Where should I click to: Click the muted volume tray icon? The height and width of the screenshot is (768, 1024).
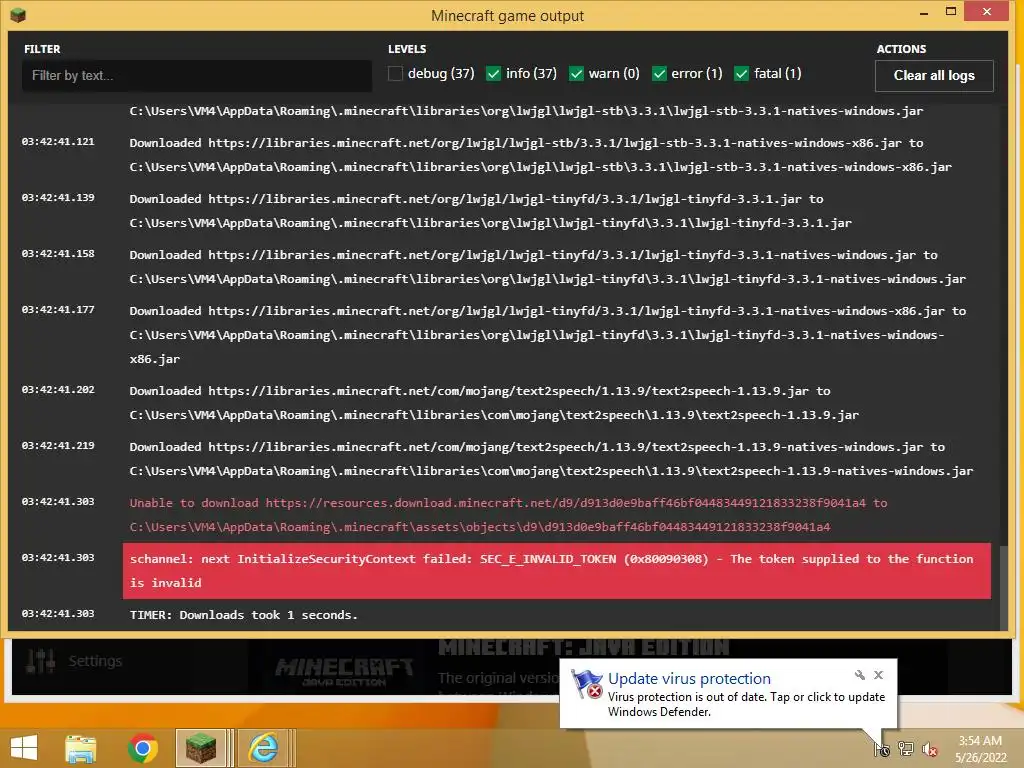[929, 749]
